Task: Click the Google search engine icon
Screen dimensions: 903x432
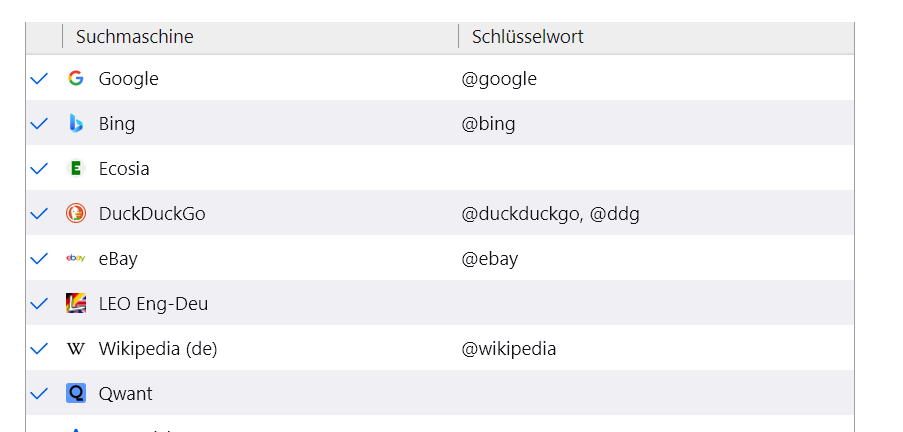Action: click(x=76, y=78)
